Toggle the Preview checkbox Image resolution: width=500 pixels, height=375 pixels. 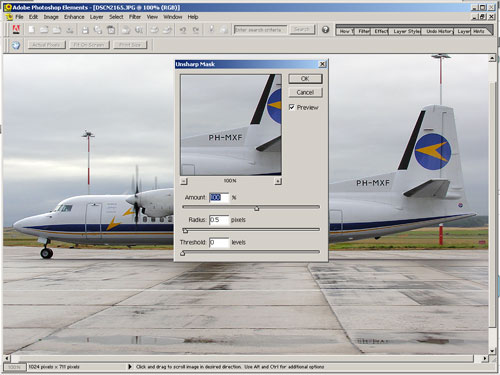pos(292,107)
